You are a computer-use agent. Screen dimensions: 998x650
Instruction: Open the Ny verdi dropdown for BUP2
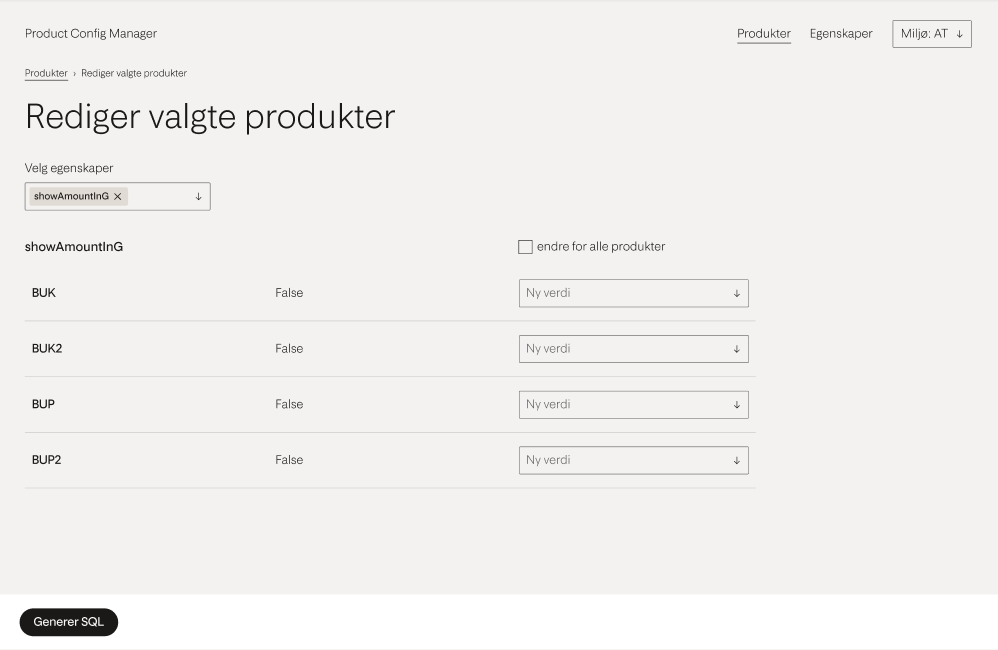pos(633,460)
